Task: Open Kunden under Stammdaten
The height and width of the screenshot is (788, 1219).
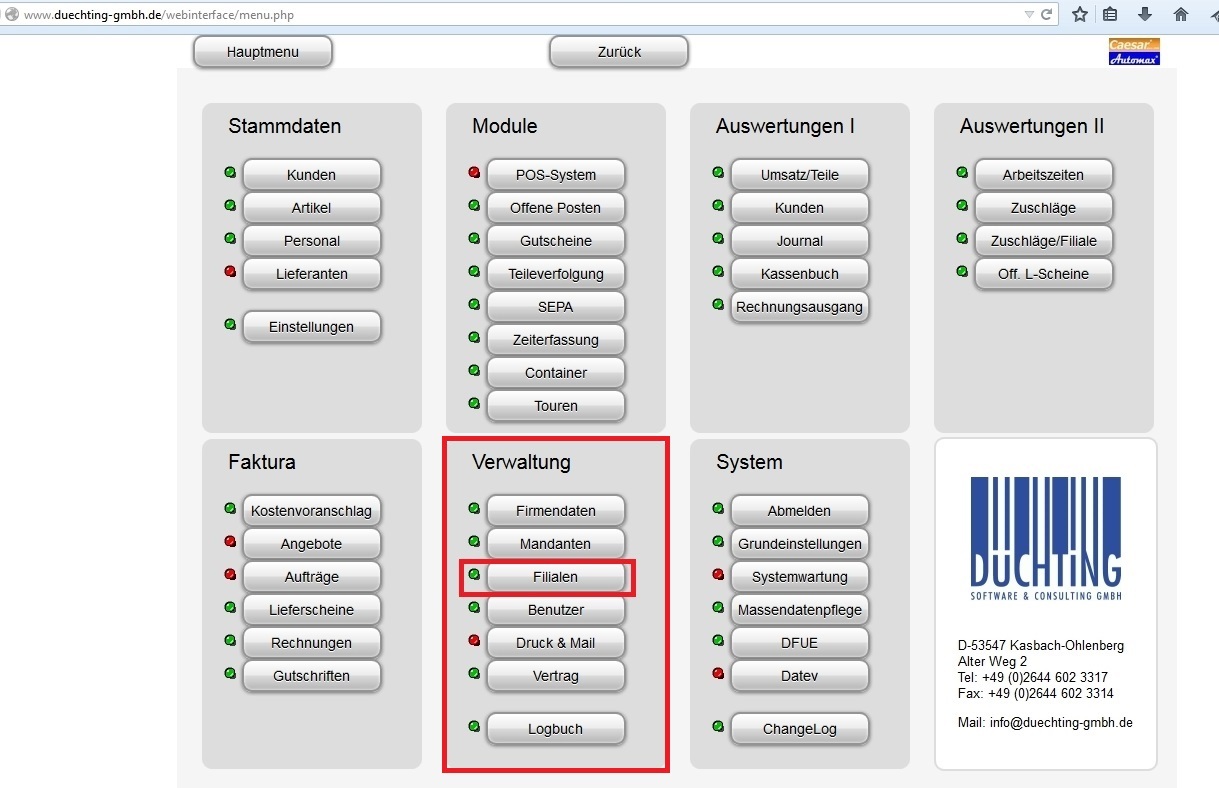Action: (311, 174)
